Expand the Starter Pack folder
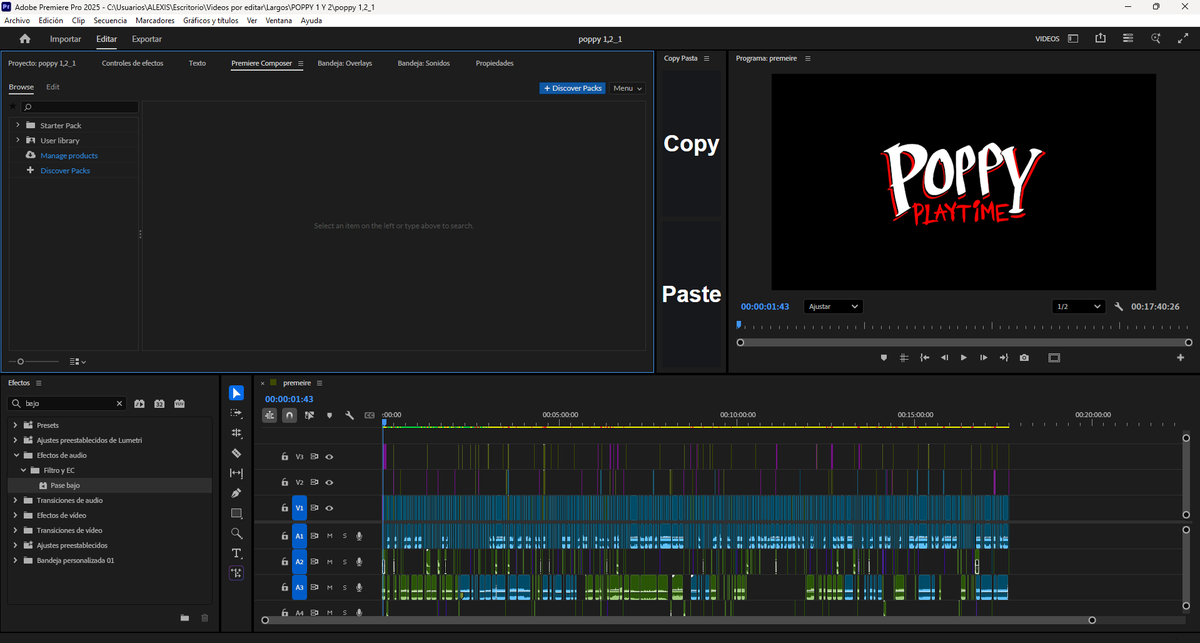The image size is (1200, 643). click(x=17, y=125)
